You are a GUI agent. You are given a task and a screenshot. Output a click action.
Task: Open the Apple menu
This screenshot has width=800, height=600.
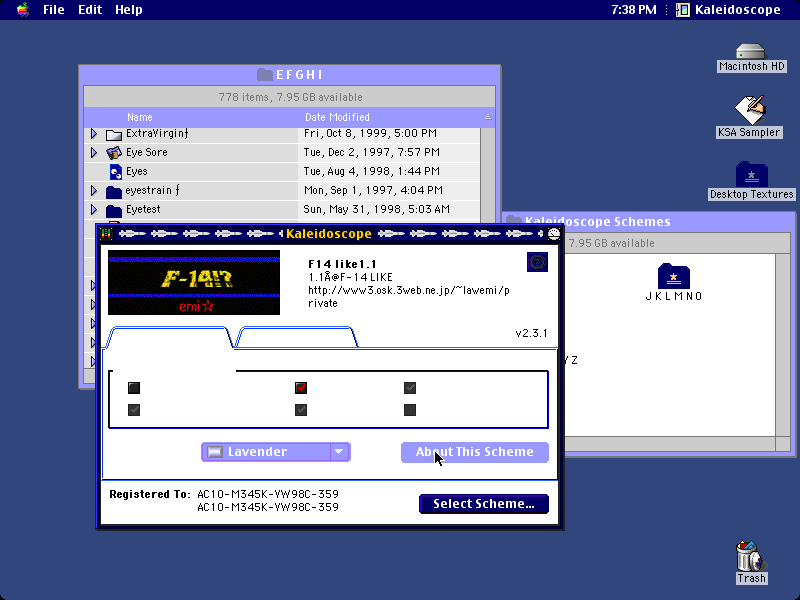click(23, 10)
